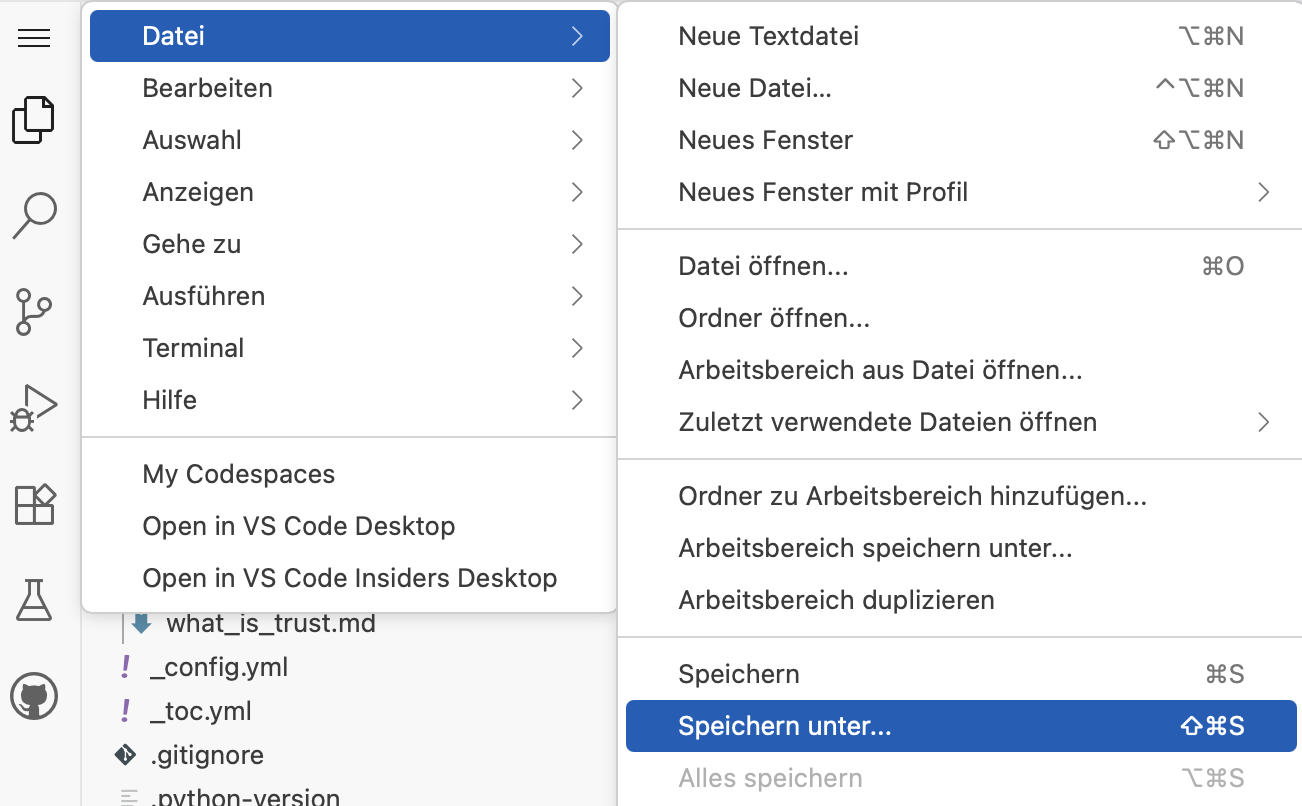
Task: Select Datei öffnen...
Action: (x=962, y=266)
